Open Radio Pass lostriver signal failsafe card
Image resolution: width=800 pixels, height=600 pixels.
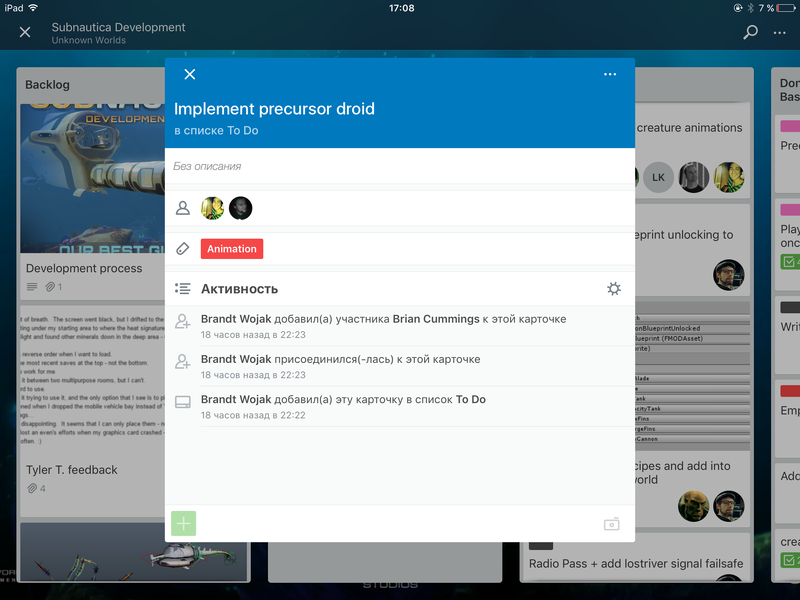pos(636,564)
